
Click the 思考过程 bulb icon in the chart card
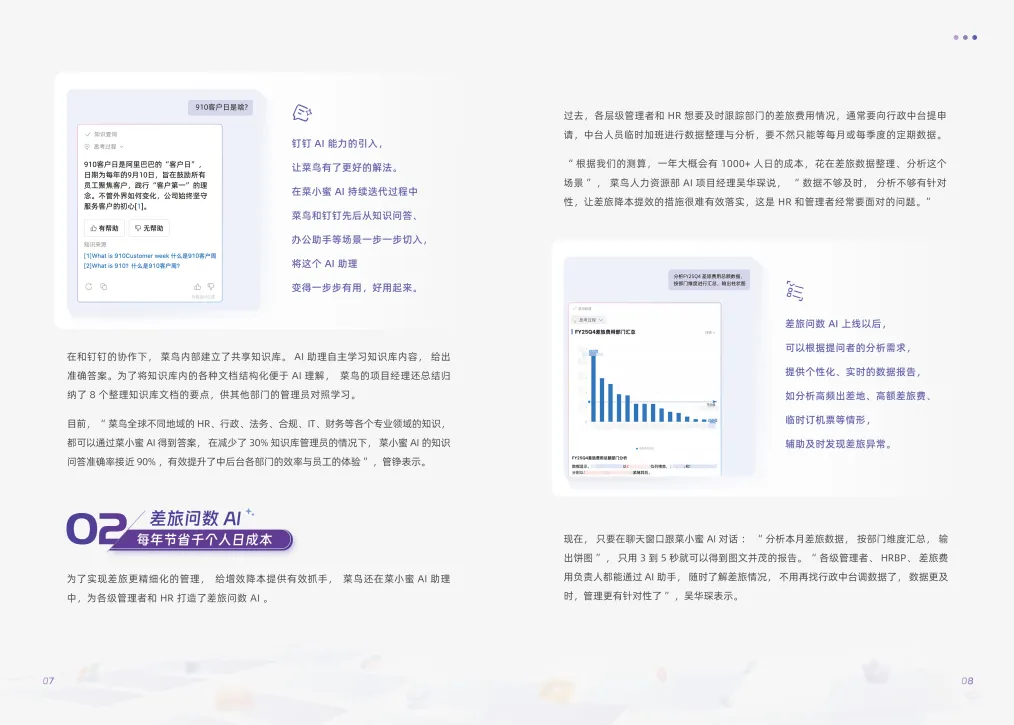click(576, 320)
